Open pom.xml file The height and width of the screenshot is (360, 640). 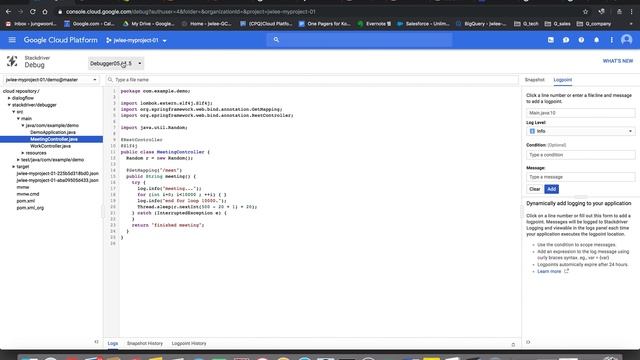pos(25,201)
